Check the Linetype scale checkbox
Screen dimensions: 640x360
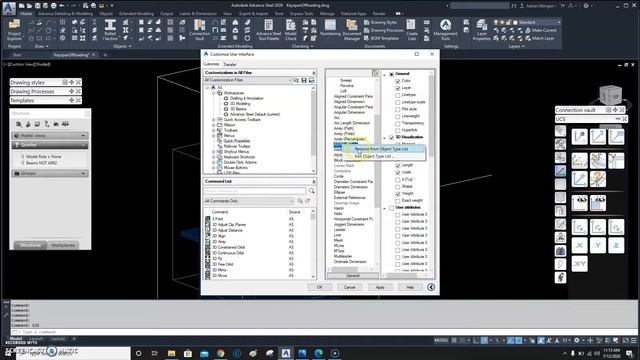(x=398, y=102)
